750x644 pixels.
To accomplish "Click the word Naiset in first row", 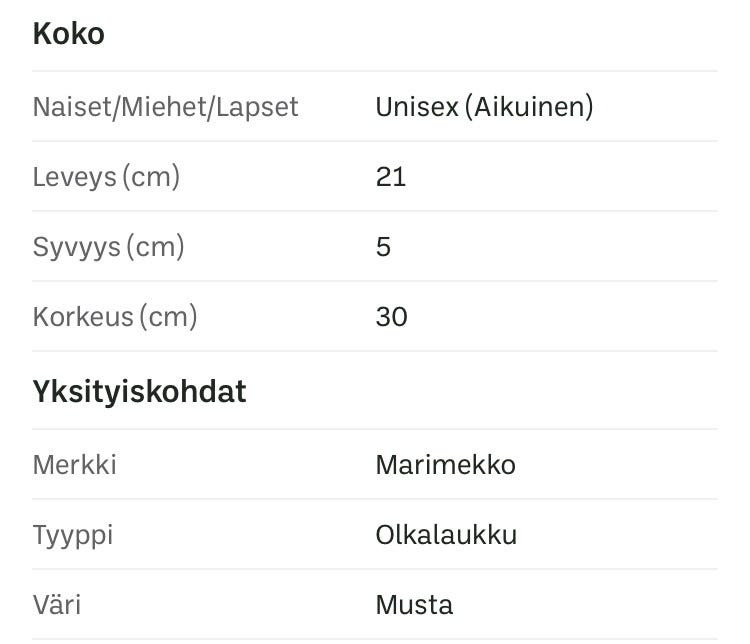I will (x=73, y=107).
